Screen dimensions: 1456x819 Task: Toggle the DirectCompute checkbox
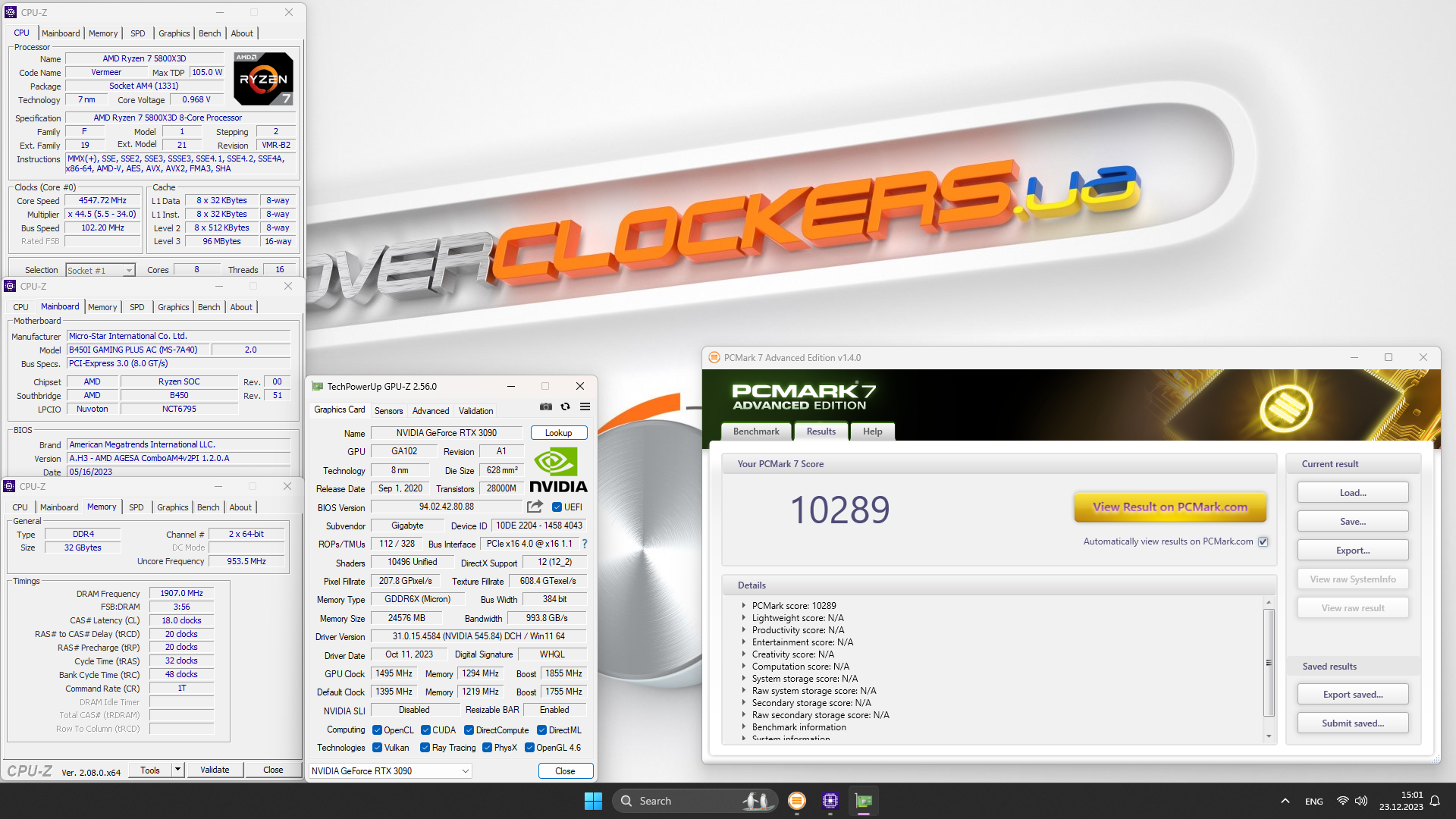click(469, 730)
